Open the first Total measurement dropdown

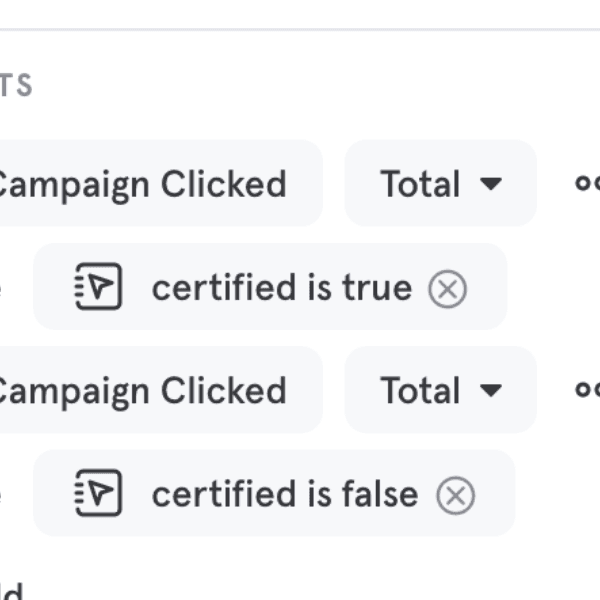click(x=440, y=184)
